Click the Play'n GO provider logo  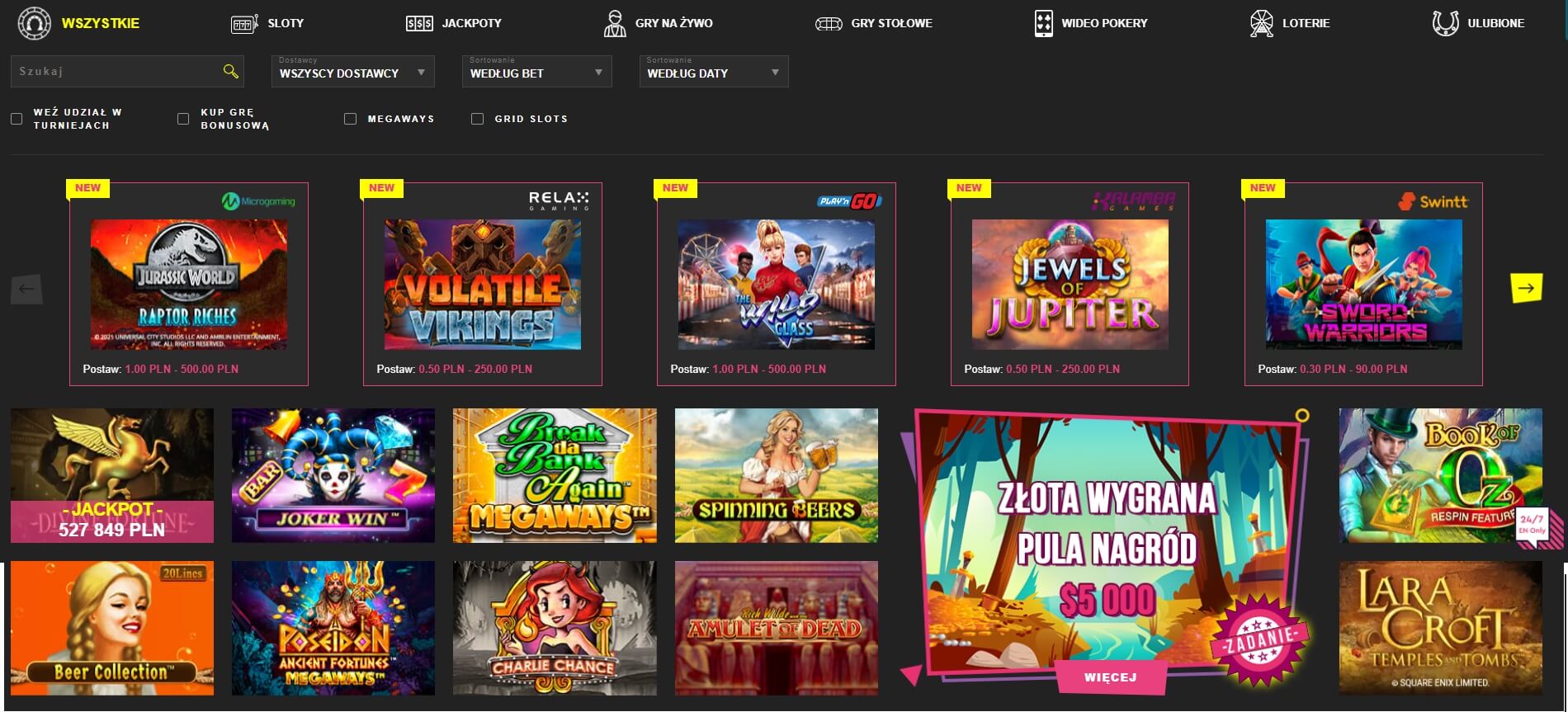coord(849,201)
